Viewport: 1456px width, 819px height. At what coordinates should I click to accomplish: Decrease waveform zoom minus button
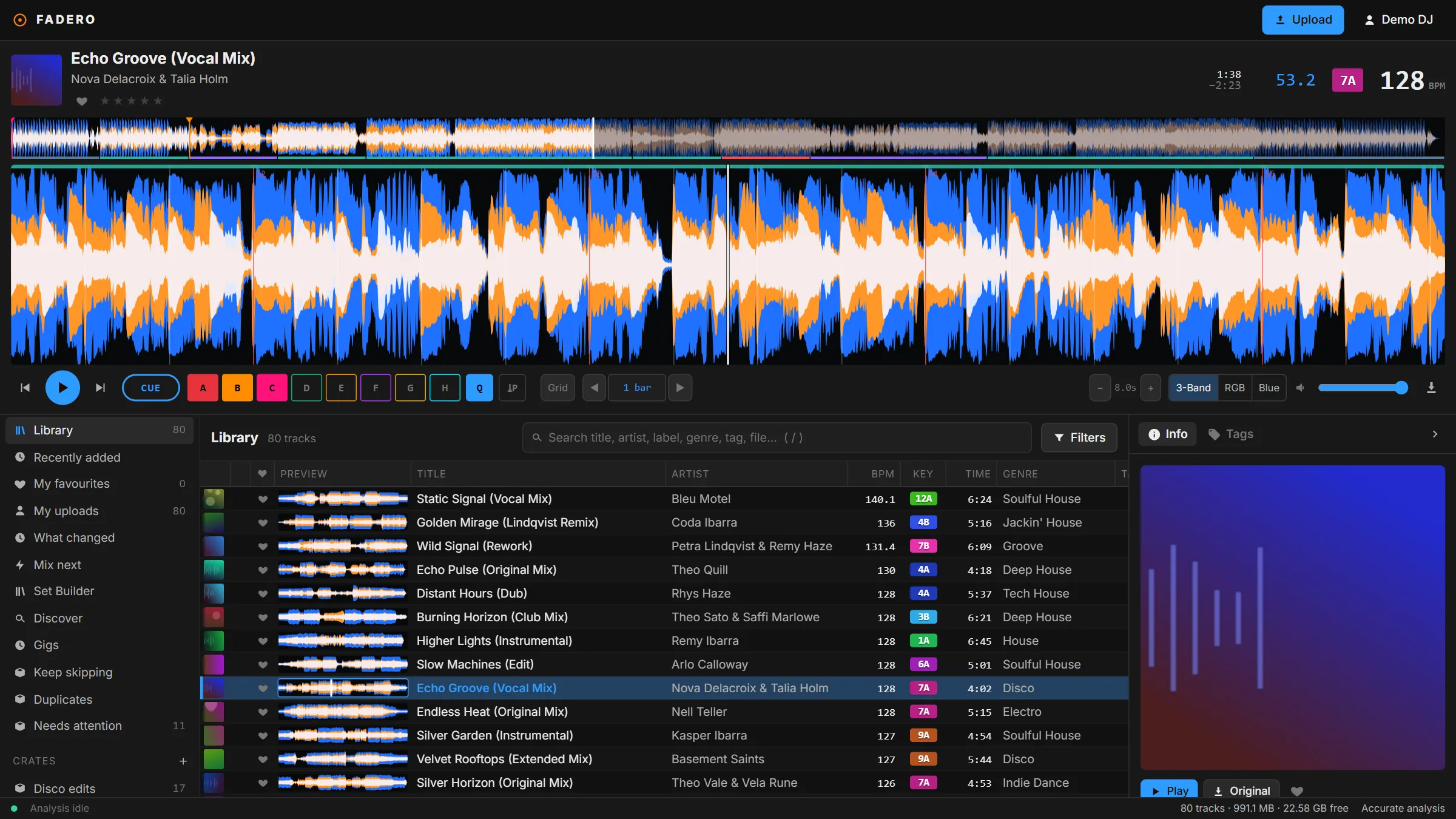pos(1100,388)
